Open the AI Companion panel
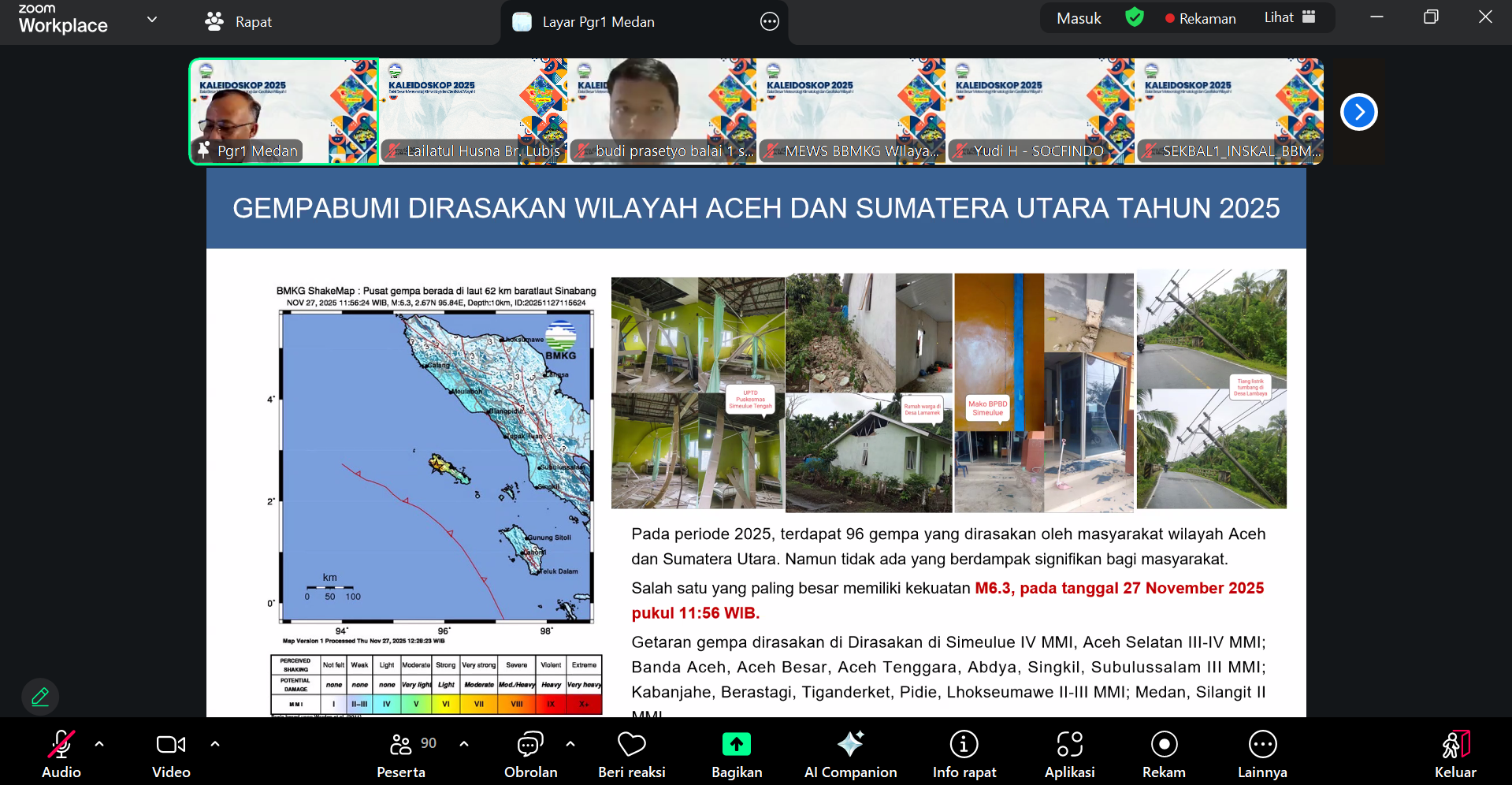 850,754
